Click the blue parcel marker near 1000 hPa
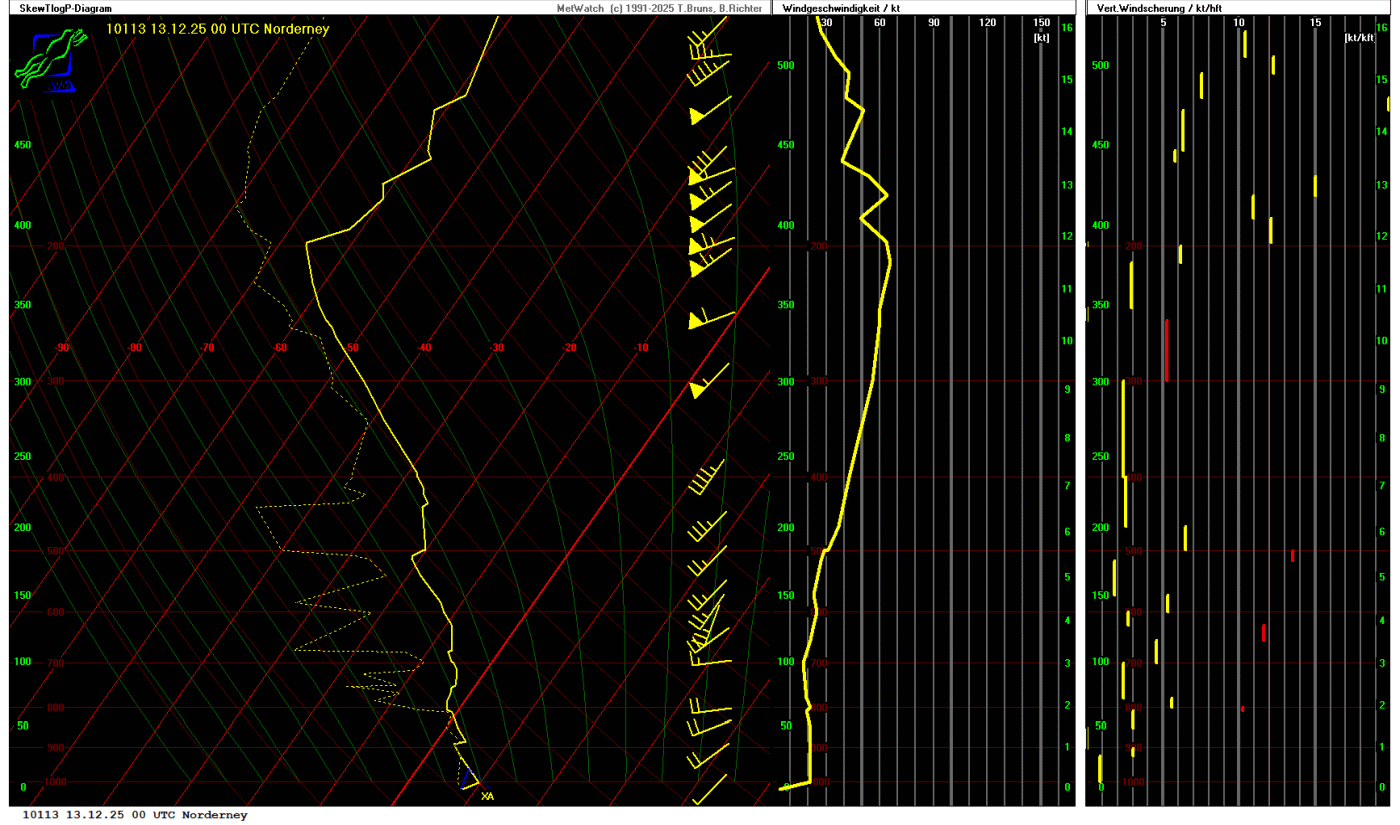The height and width of the screenshot is (825, 1400). [465, 778]
